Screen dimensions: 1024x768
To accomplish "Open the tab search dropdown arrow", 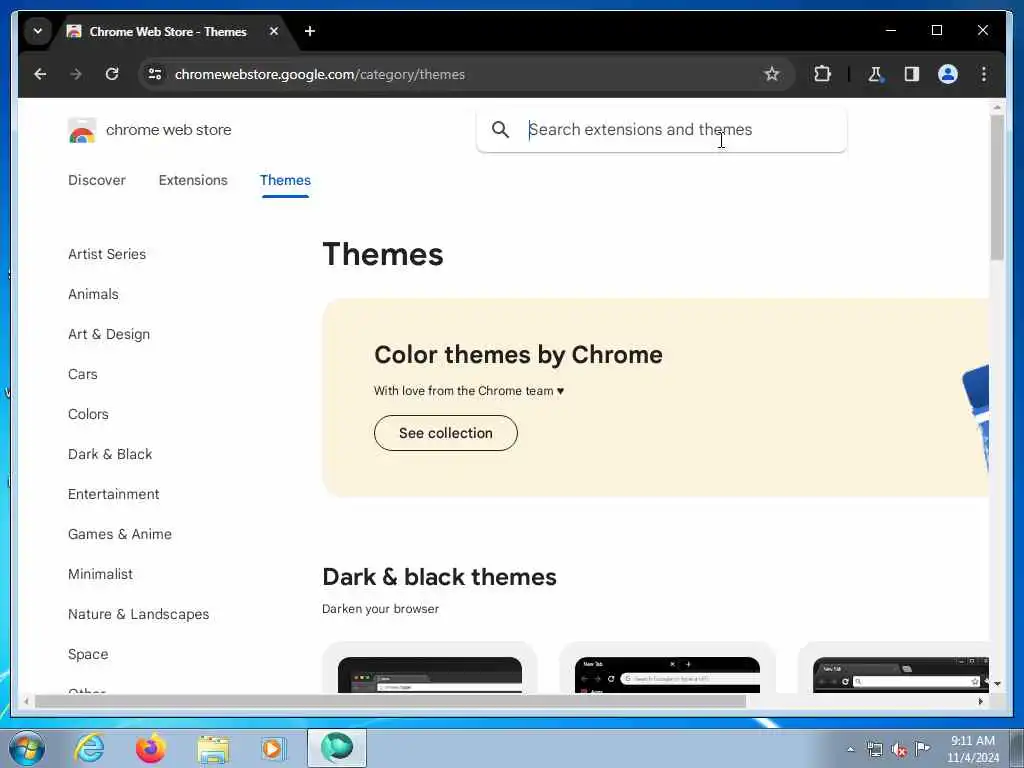I will point(38,31).
